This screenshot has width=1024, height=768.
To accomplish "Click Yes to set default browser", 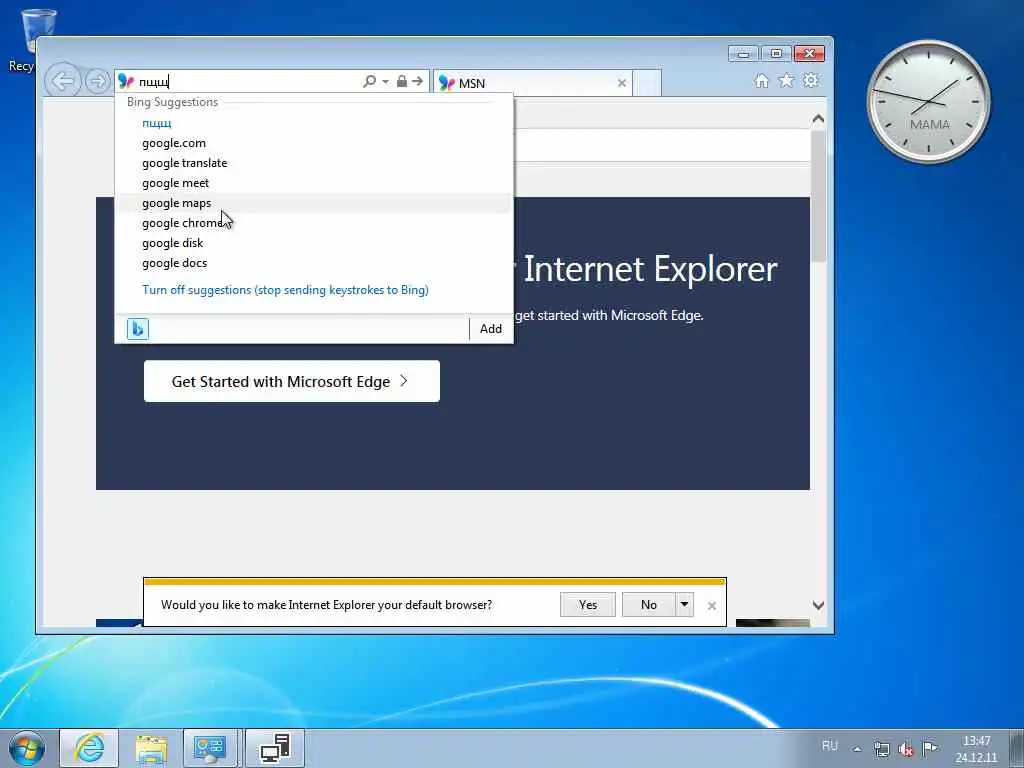I will [x=588, y=605].
